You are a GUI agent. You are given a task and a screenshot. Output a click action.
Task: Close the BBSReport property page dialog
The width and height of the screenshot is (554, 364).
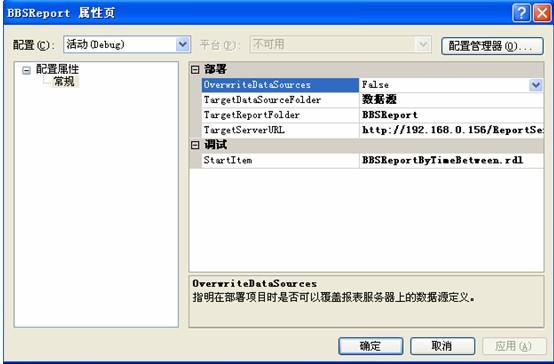point(542,13)
